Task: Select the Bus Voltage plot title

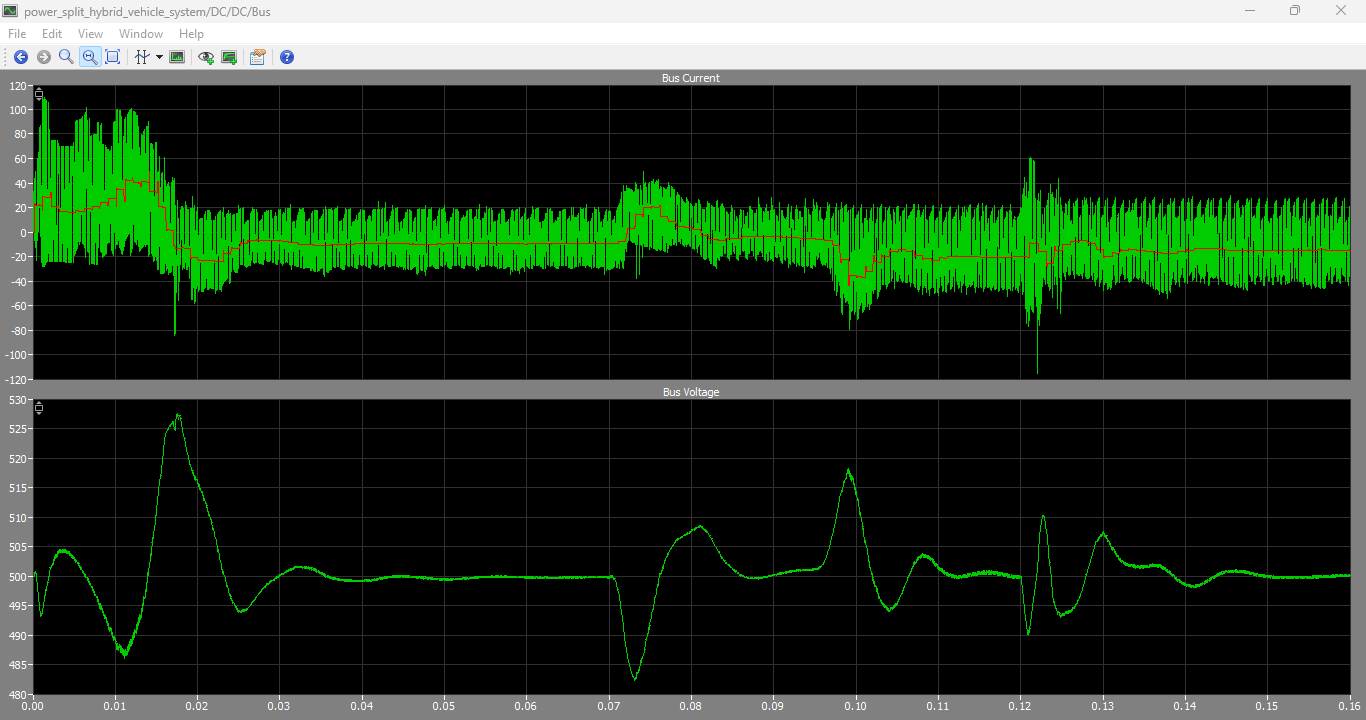Action: (691, 392)
